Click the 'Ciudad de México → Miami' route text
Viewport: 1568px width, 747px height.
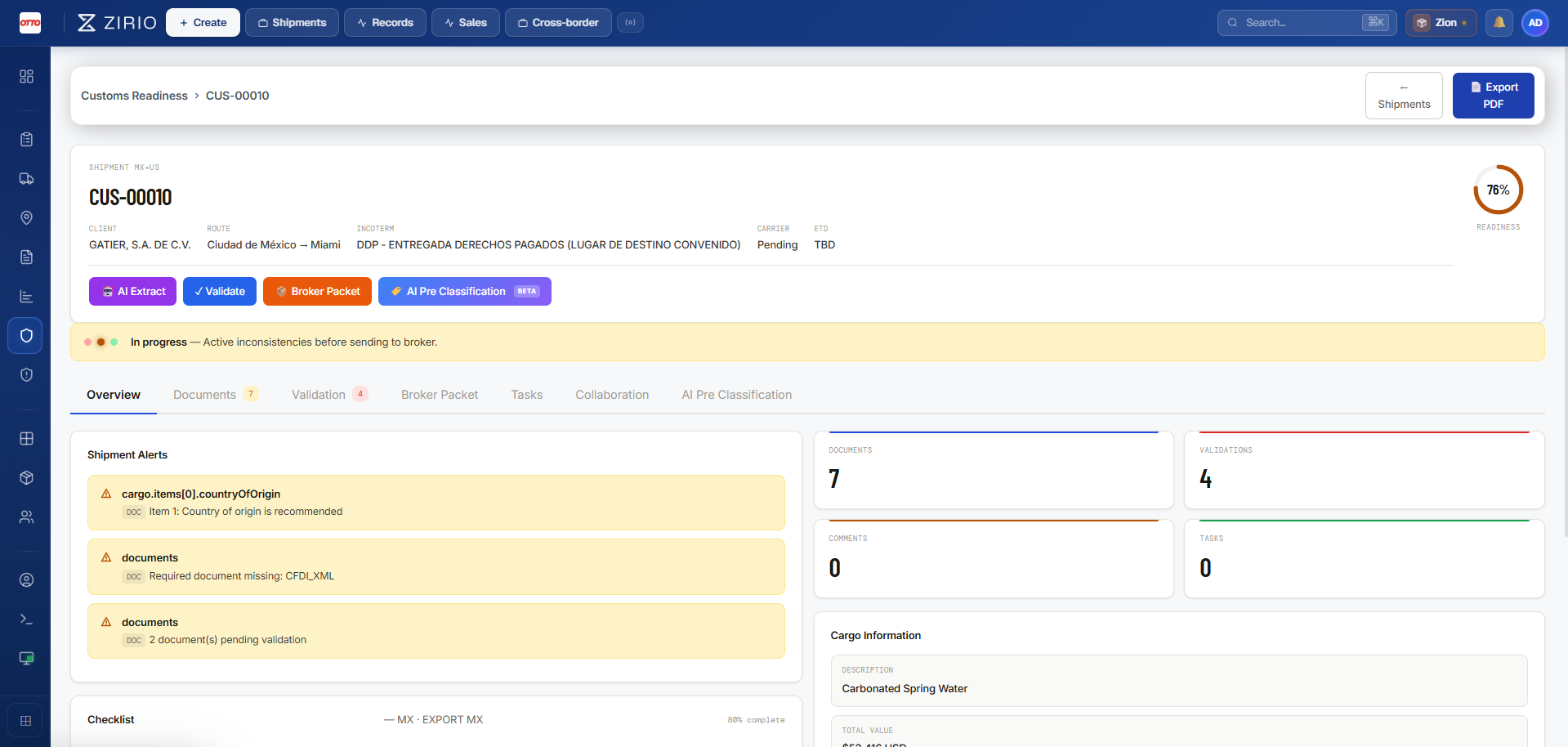(x=274, y=245)
